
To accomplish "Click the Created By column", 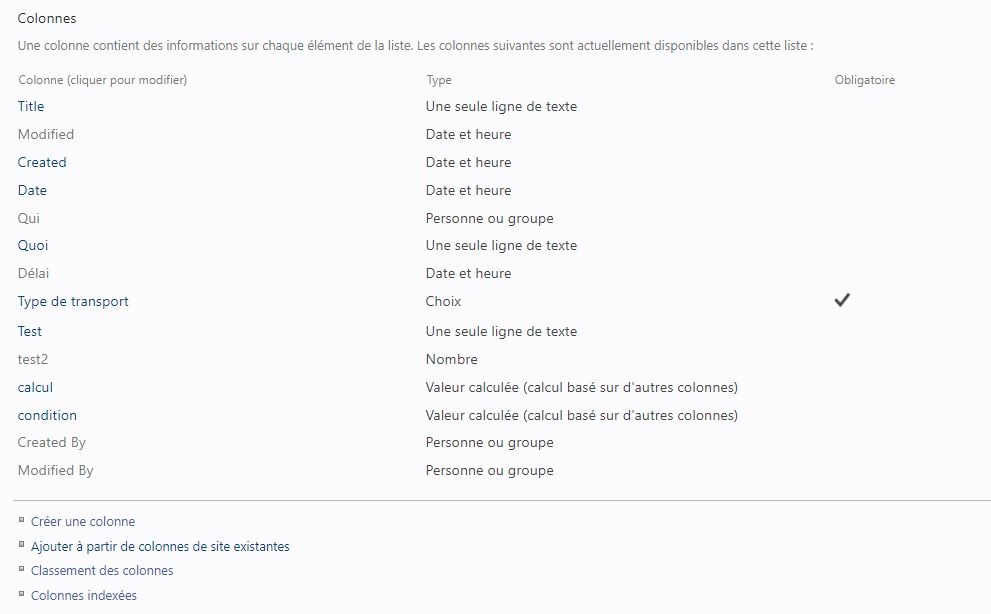I will (52, 443).
